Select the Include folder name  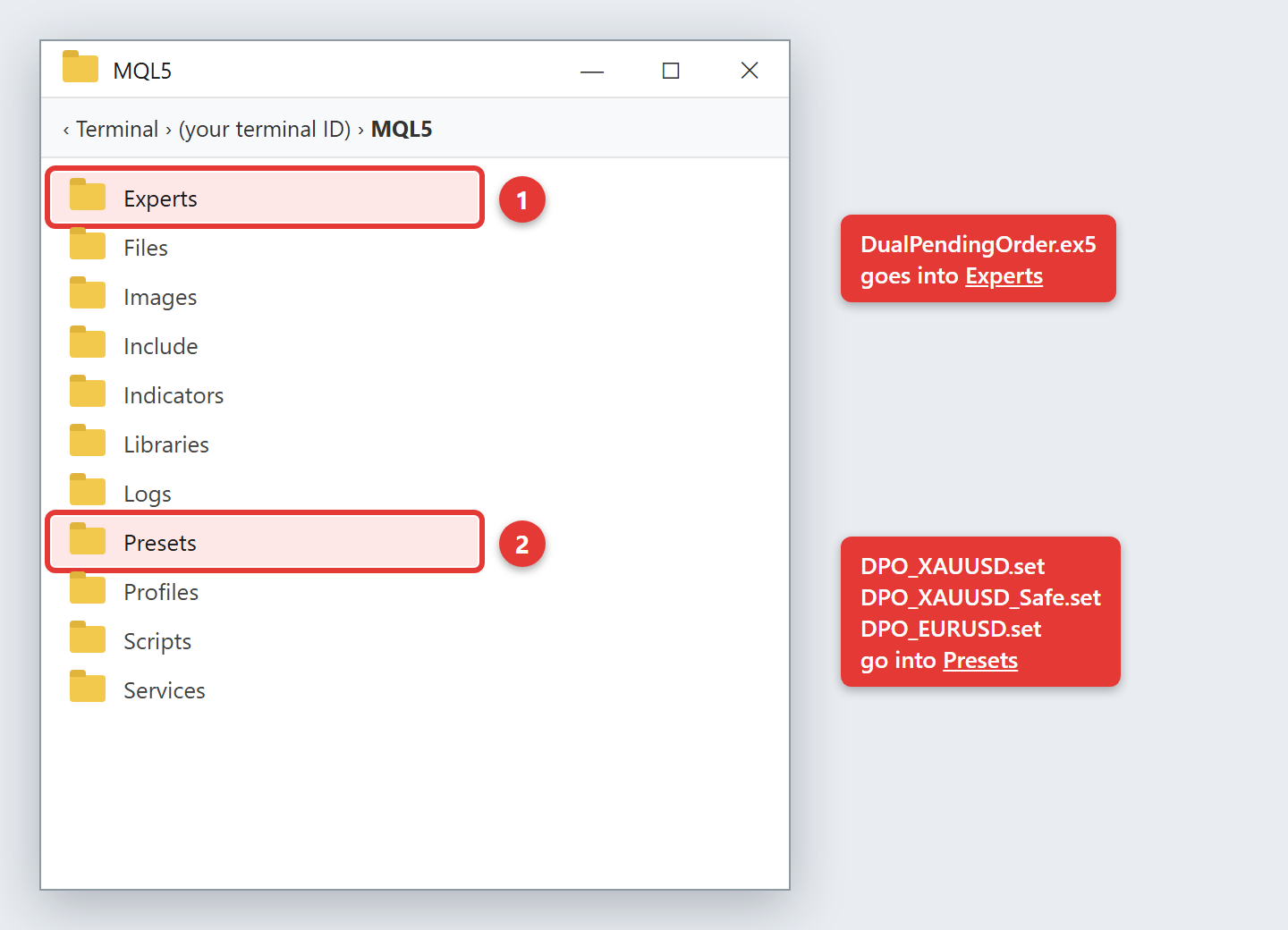click(x=161, y=346)
